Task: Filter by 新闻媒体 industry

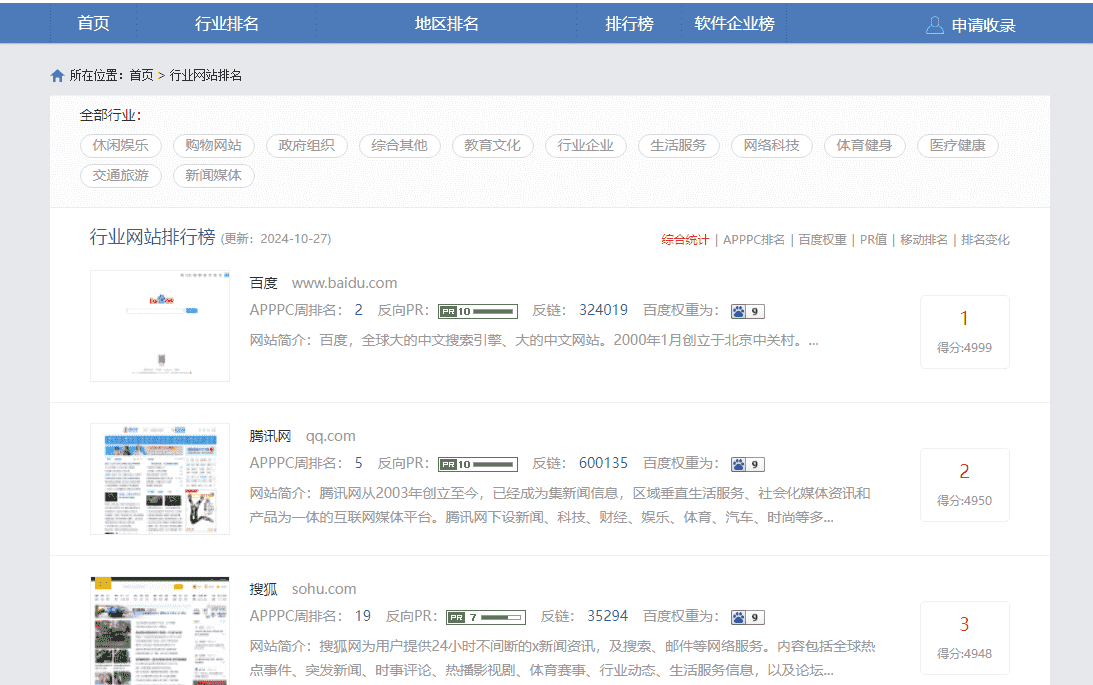Action: [213, 176]
